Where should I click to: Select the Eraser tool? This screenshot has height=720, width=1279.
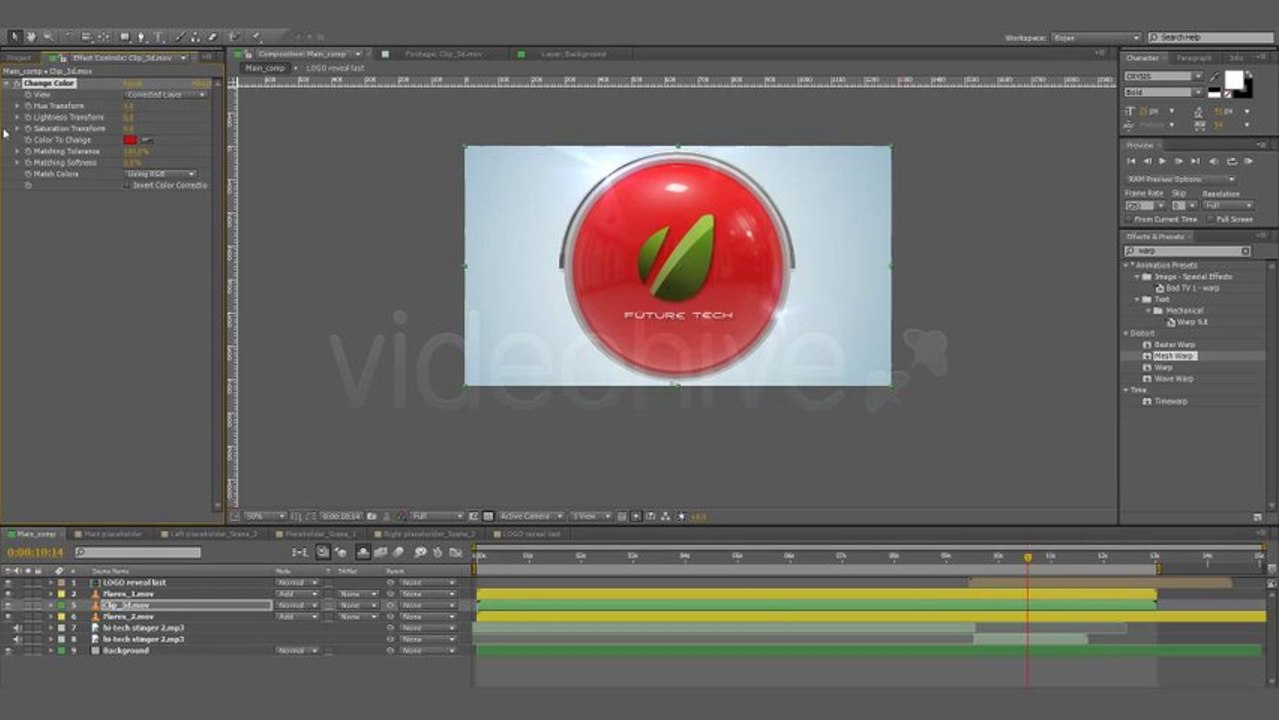click(212, 37)
